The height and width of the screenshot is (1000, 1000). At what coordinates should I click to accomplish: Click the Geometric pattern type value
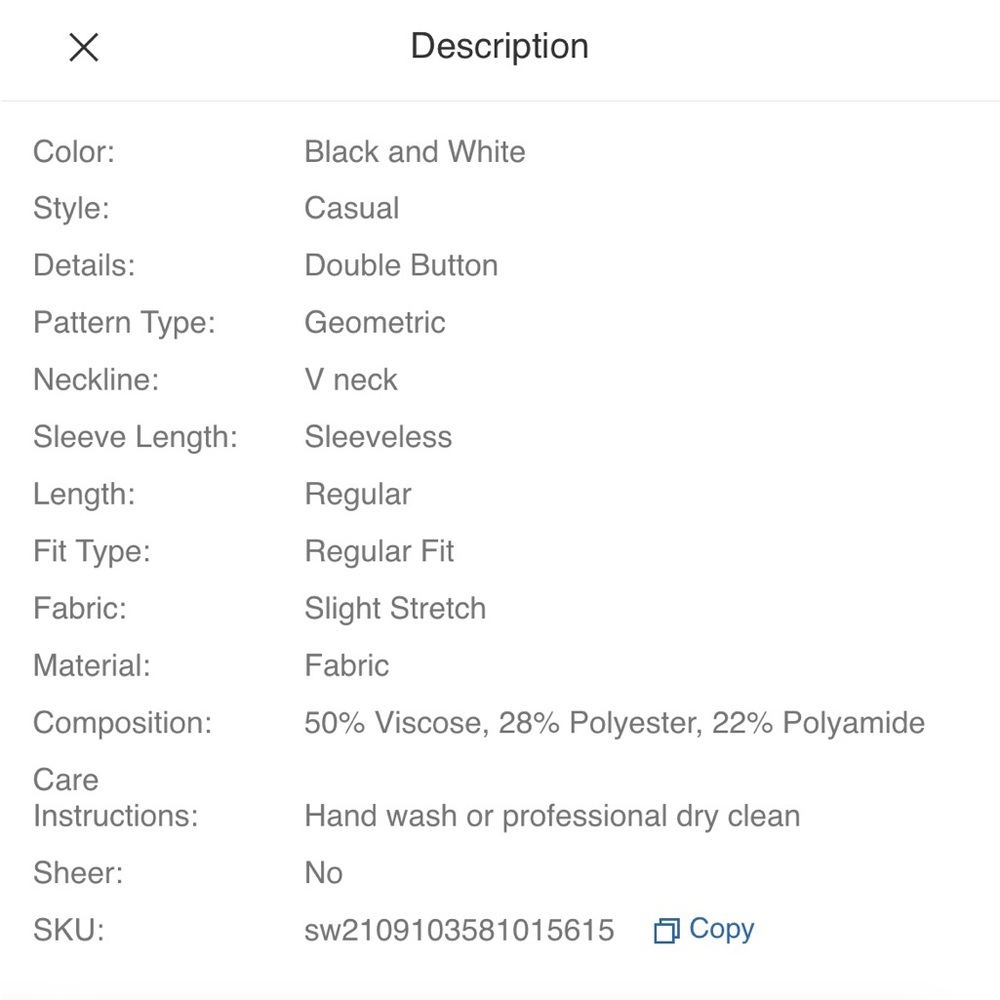(x=374, y=322)
